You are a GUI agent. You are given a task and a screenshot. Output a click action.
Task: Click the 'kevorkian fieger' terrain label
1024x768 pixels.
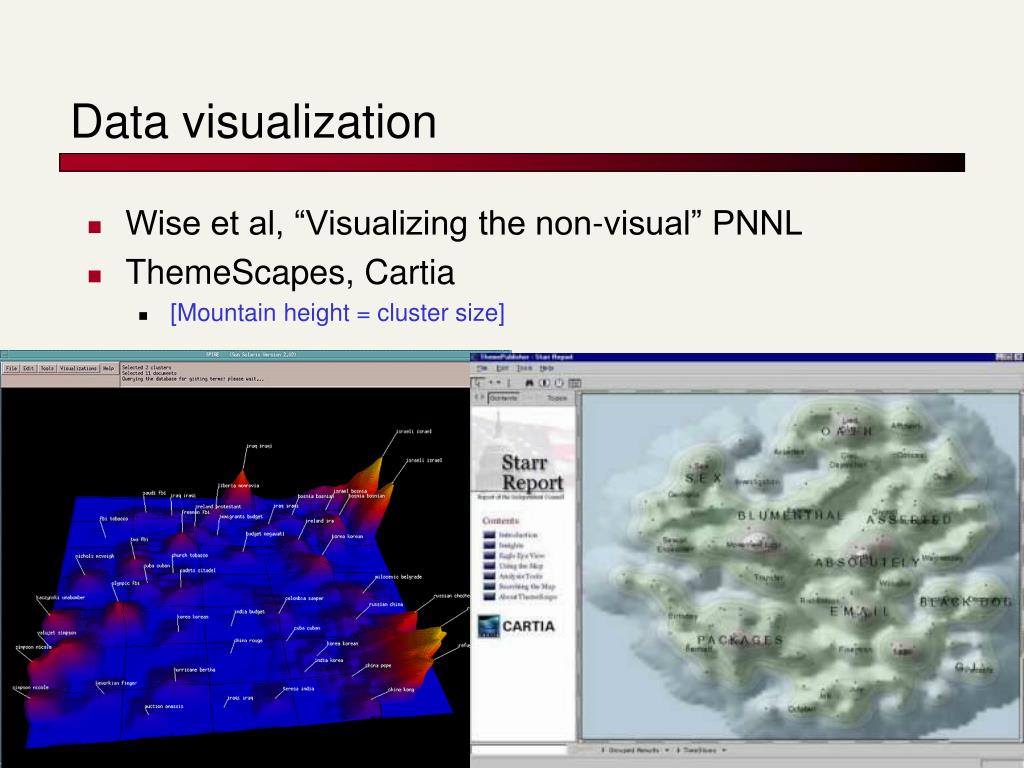point(116,684)
